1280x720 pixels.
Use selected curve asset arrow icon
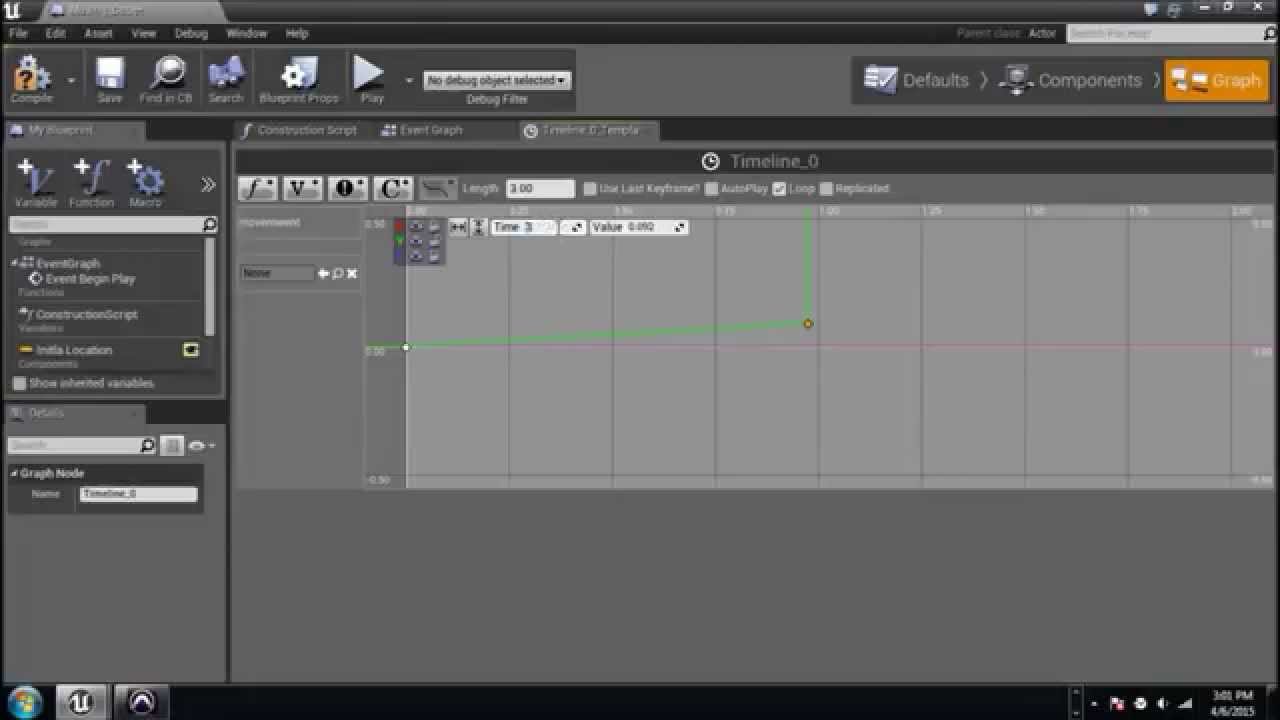(323, 273)
